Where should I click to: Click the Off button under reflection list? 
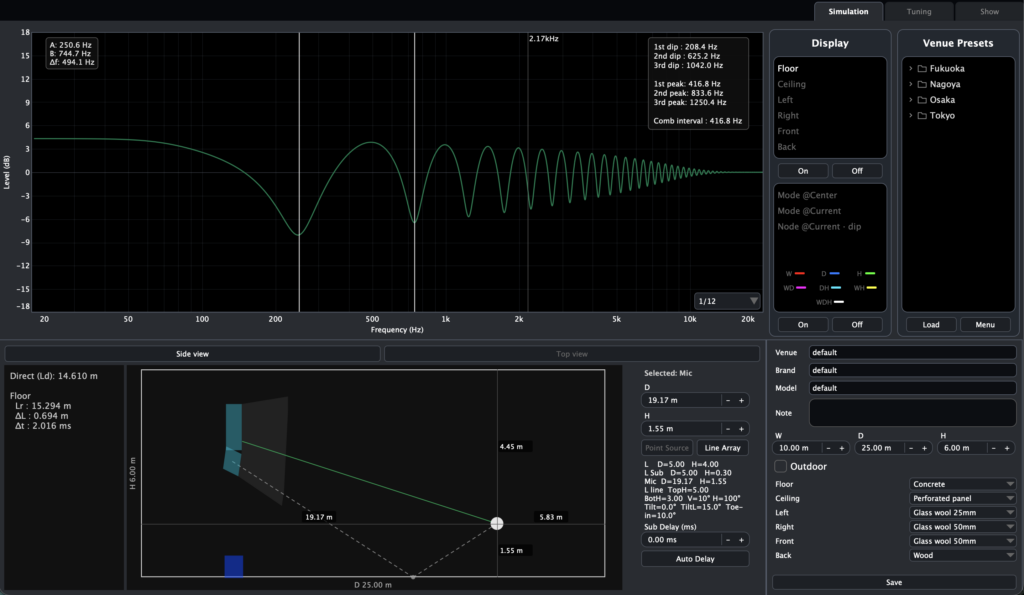pos(857,171)
